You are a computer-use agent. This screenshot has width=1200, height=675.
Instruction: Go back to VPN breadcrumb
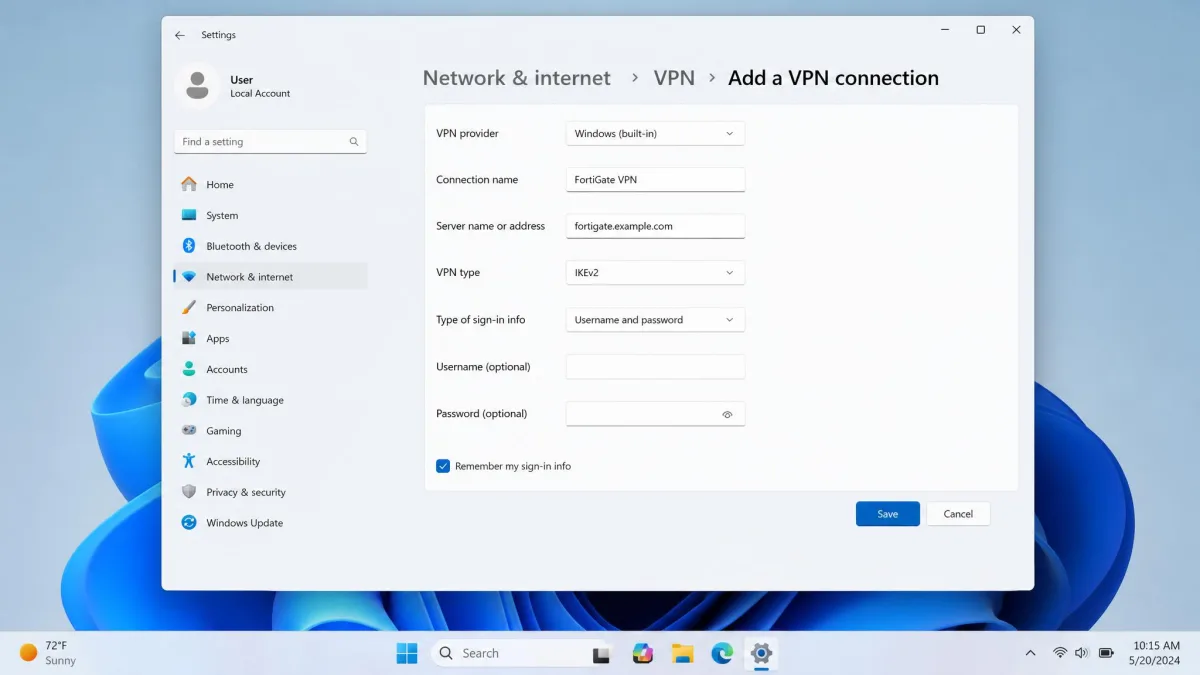[x=674, y=78]
